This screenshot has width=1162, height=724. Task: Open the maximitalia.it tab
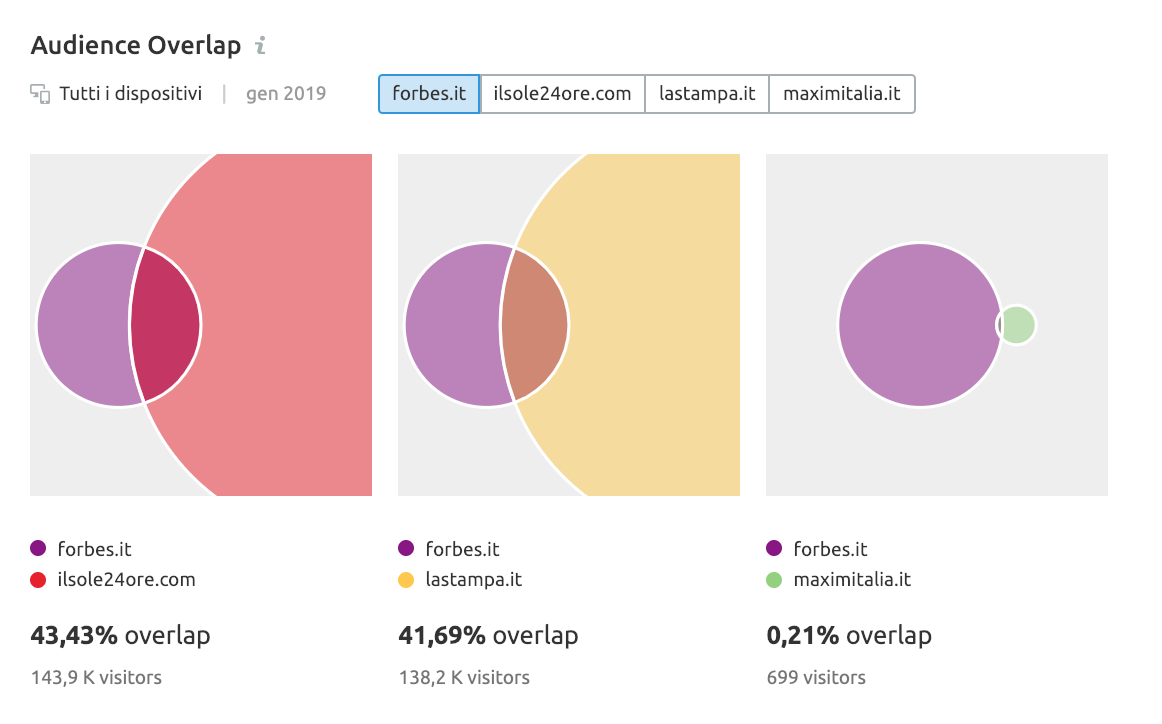[842, 94]
